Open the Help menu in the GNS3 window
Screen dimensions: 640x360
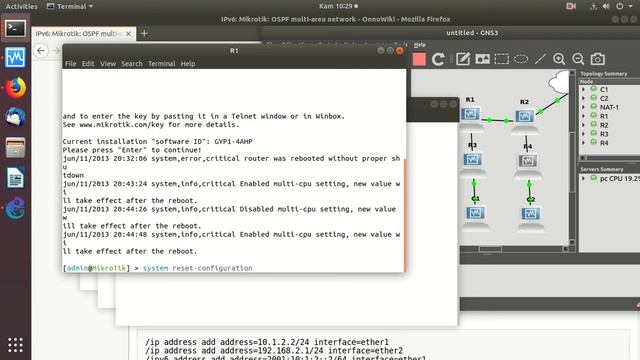point(420,45)
